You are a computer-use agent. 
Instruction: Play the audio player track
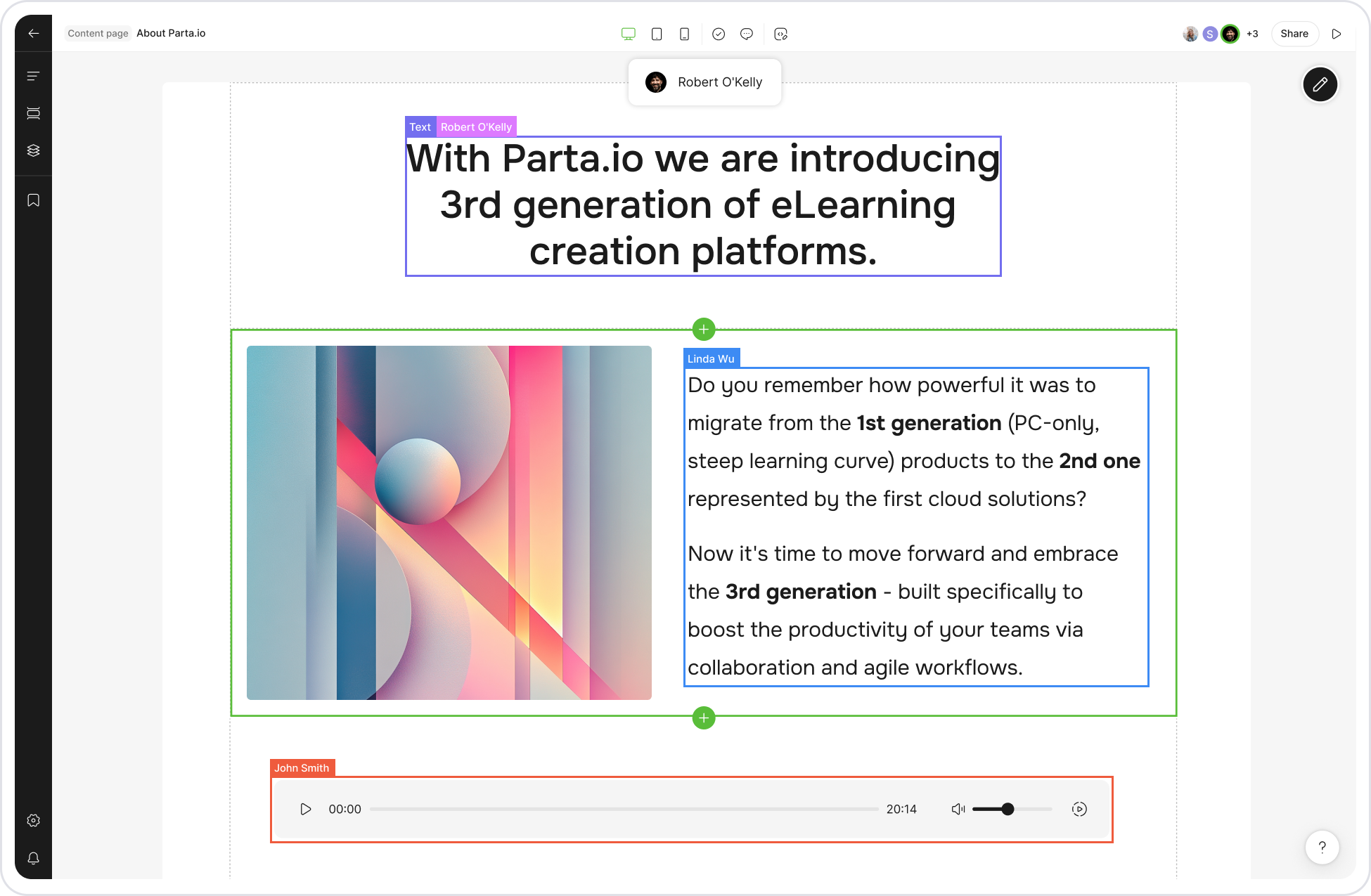pos(305,809)
